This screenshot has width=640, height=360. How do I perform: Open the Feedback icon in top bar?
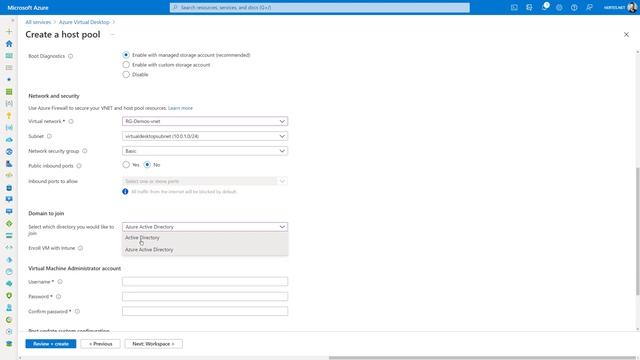(x=589, y=7)
